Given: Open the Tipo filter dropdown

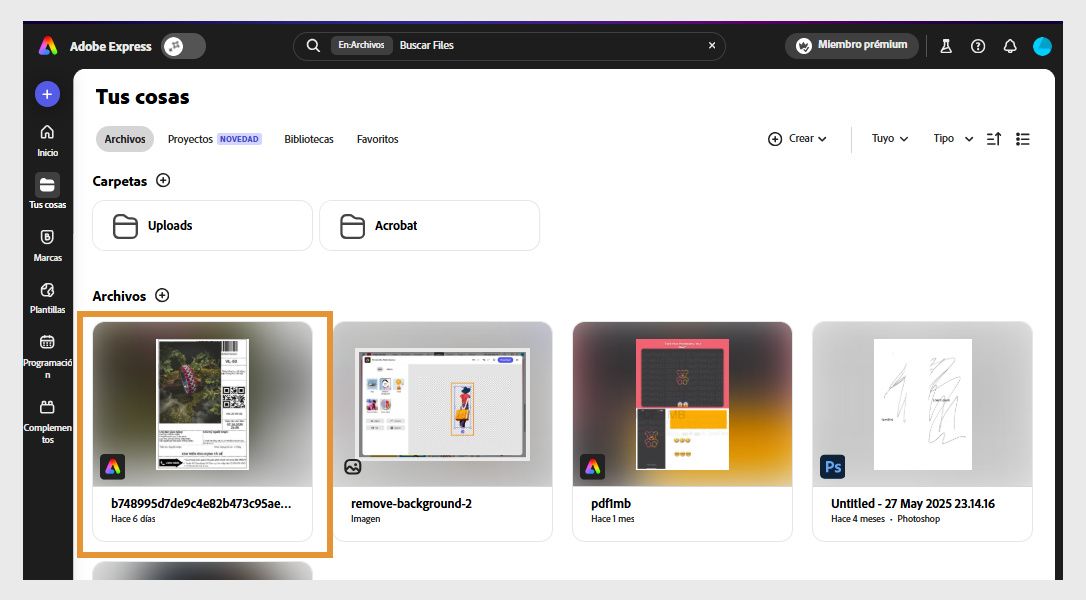Looking at the screenshot, I should [x=950, y=138].
